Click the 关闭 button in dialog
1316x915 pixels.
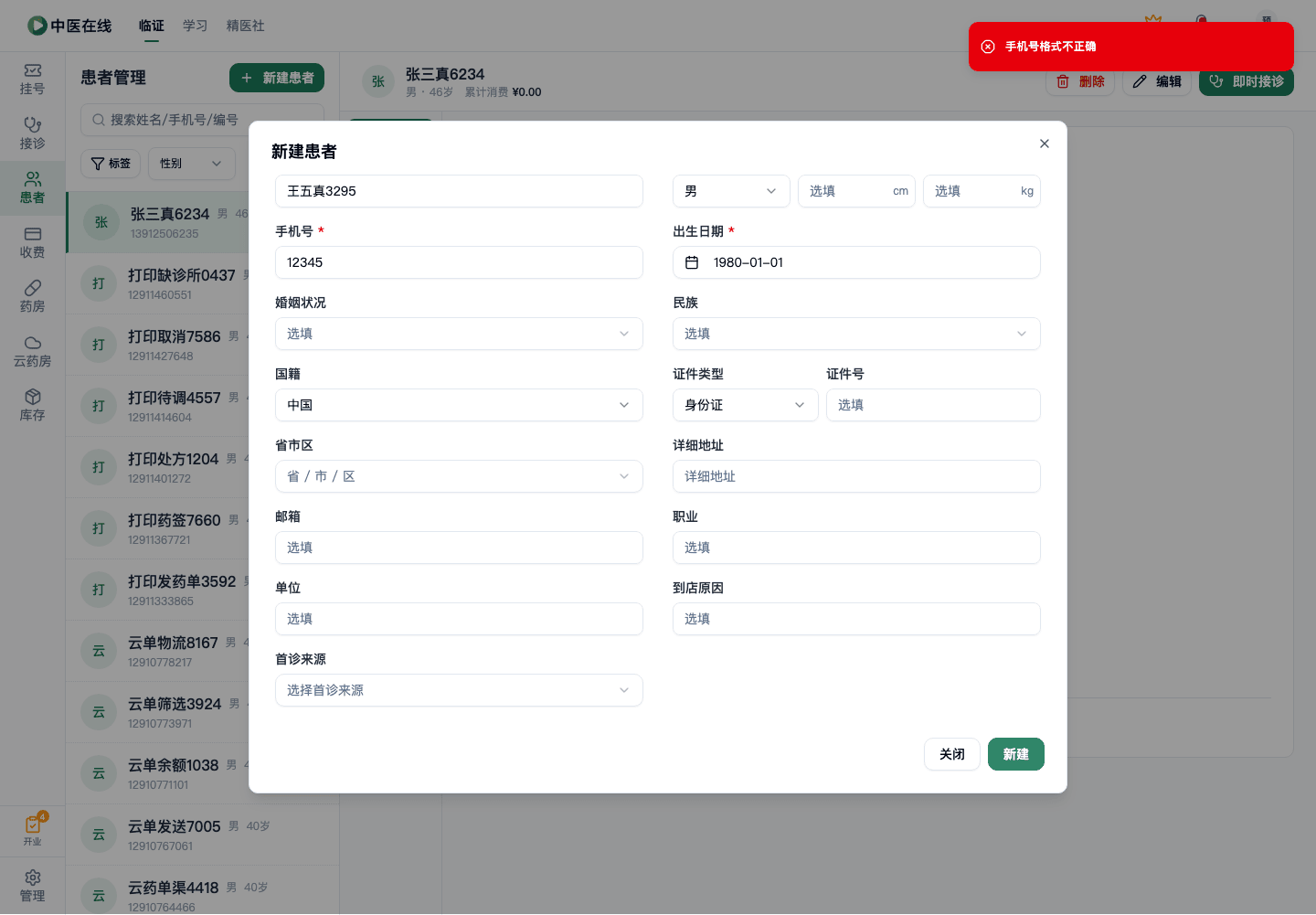952,754
